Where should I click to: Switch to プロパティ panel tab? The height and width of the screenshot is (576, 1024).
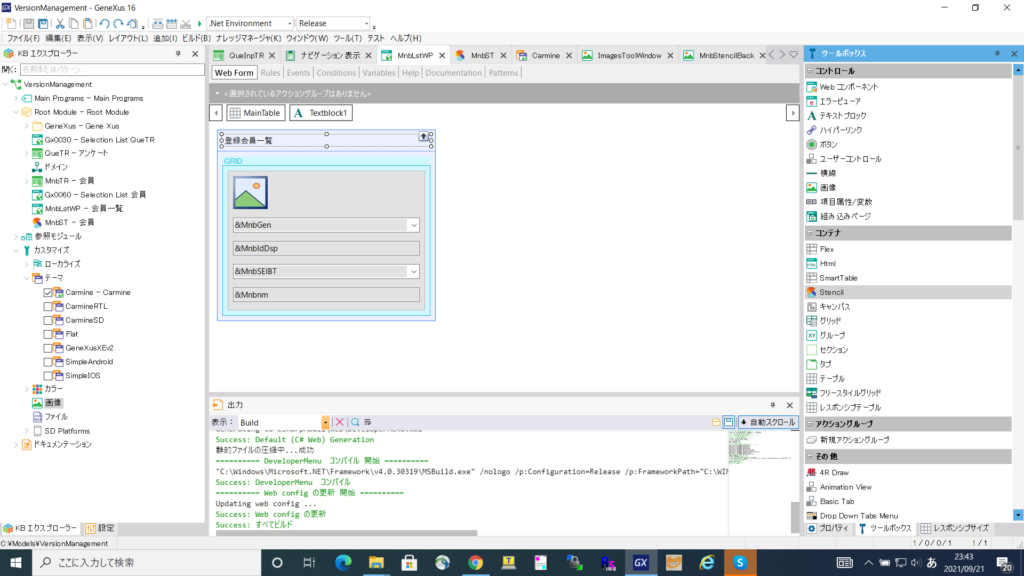828,528
